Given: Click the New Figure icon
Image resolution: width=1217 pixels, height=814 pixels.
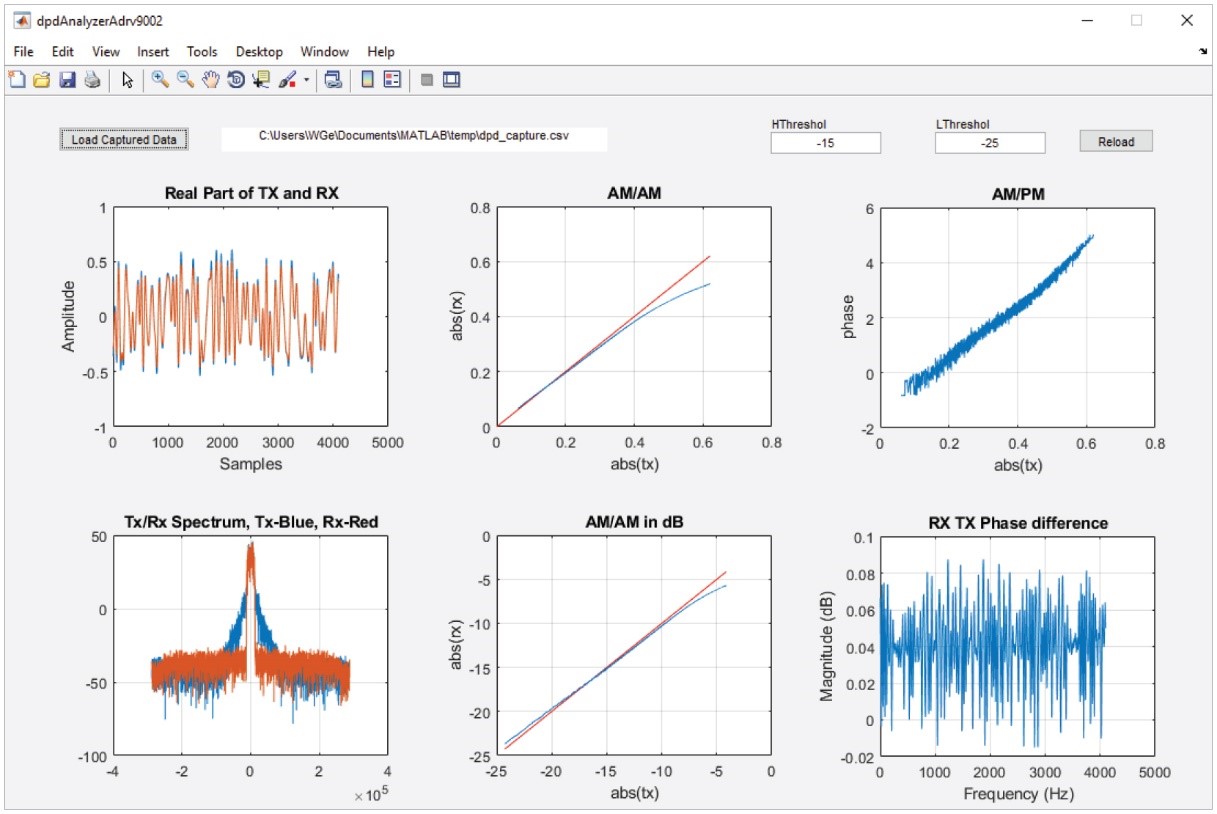Looking at the screenshot, I should (17, 81).
